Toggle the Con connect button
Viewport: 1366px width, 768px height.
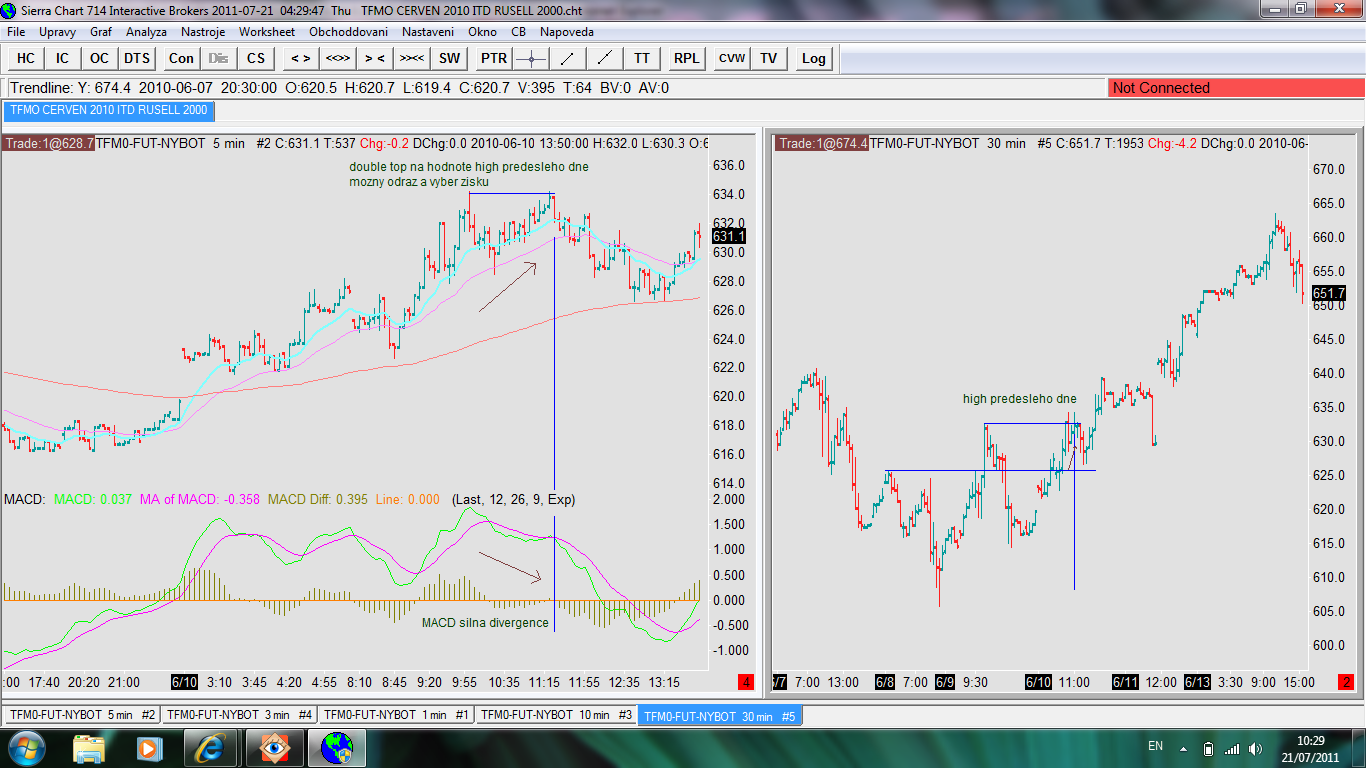tap(181, 58)
